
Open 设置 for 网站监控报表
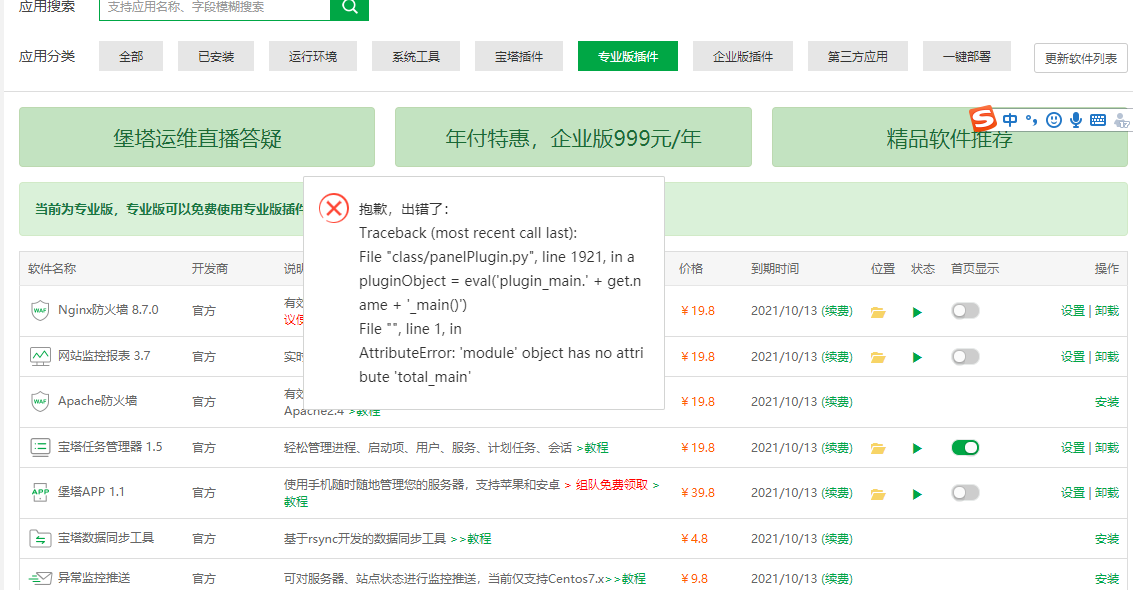point(1072,357)
